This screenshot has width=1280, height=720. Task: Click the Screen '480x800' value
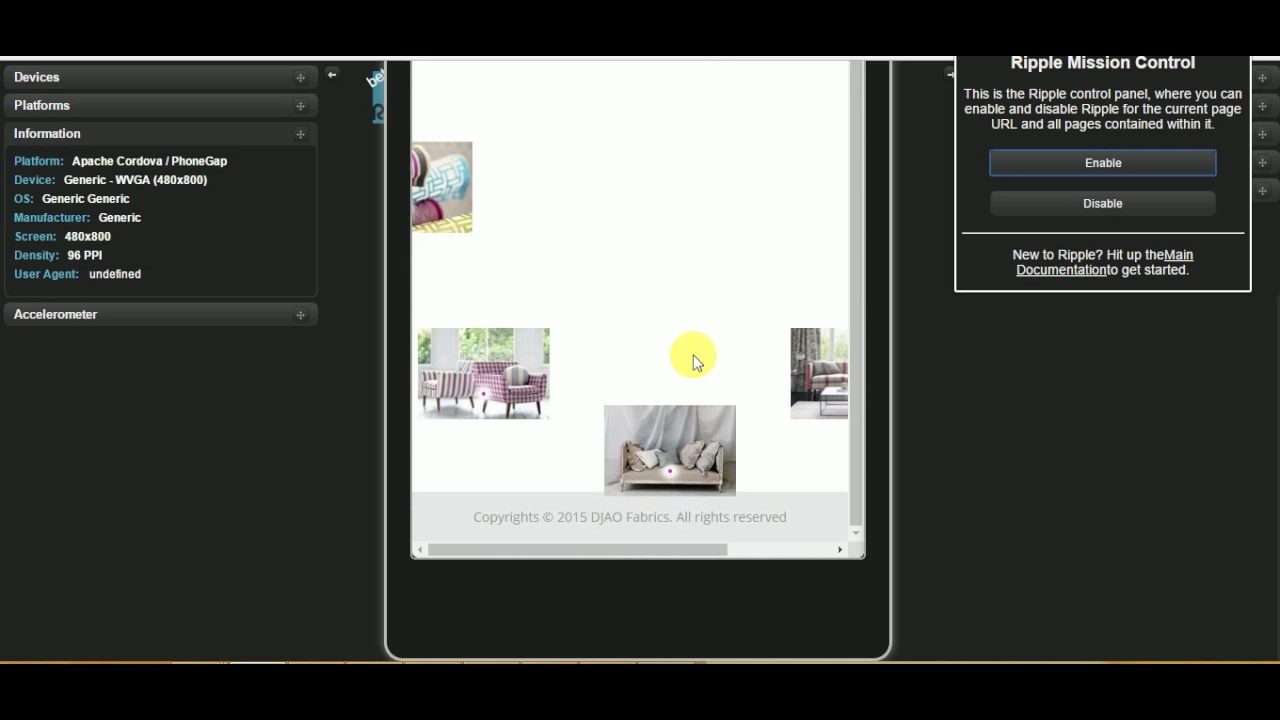click(x=88, y=237)
